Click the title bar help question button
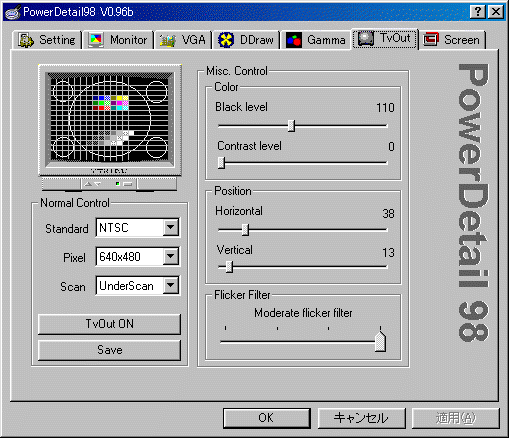This screenshot has height=438, width=509. coord(478,12)
